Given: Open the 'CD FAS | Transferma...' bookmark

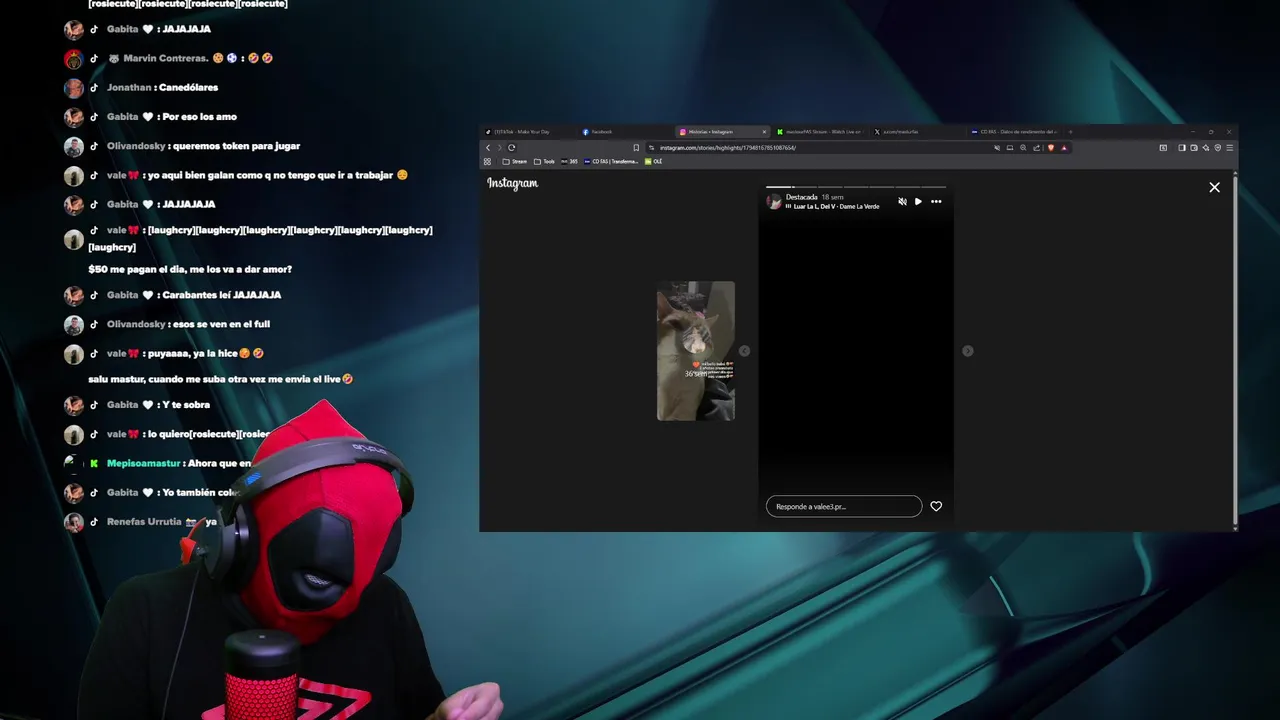Looking at the screenshot, I should click(x=610, y=161).
